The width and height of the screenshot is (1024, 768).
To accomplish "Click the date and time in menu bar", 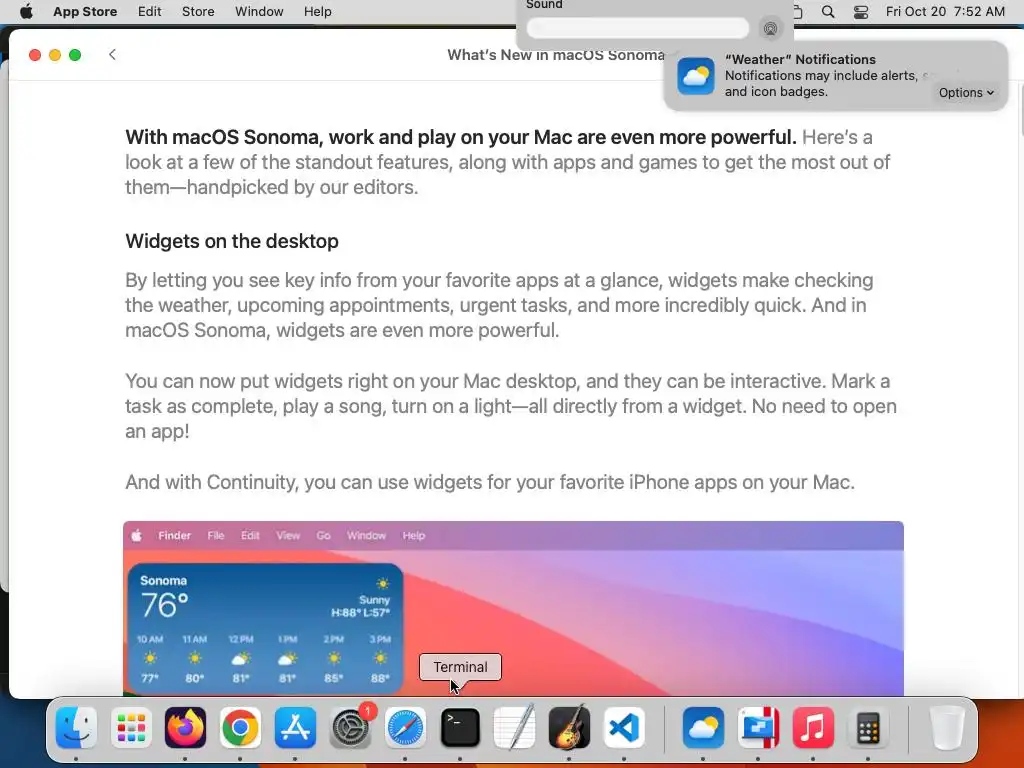I will tap(945, 12).
